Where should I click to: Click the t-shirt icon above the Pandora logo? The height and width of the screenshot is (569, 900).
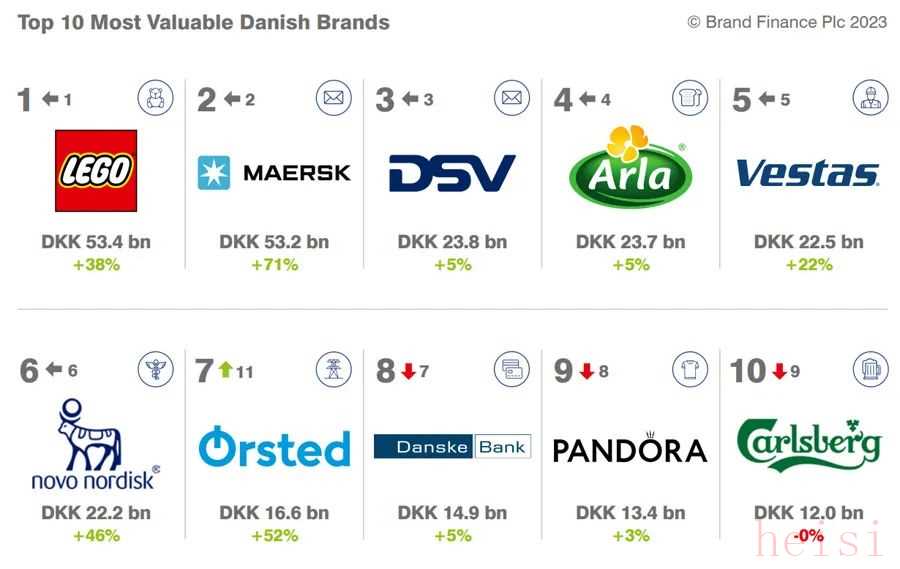[690, 369]
